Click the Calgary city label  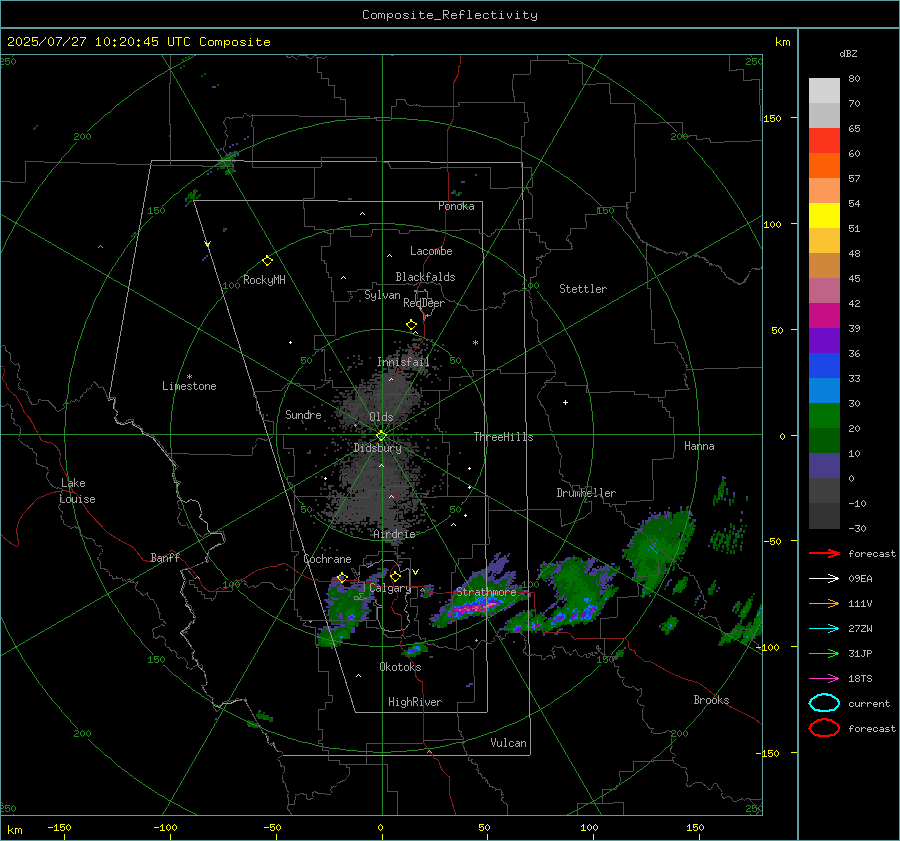point(390,588)
